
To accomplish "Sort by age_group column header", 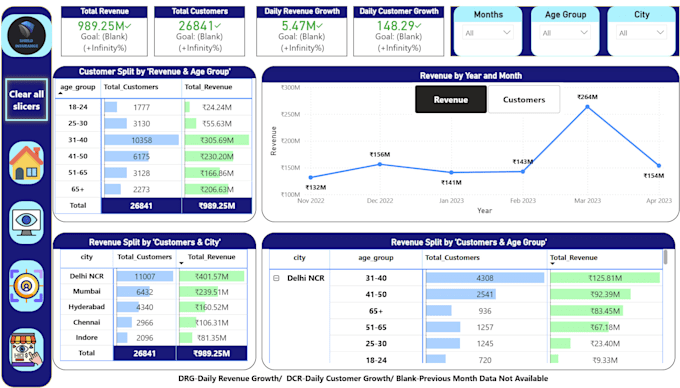I will coord(78,87).
